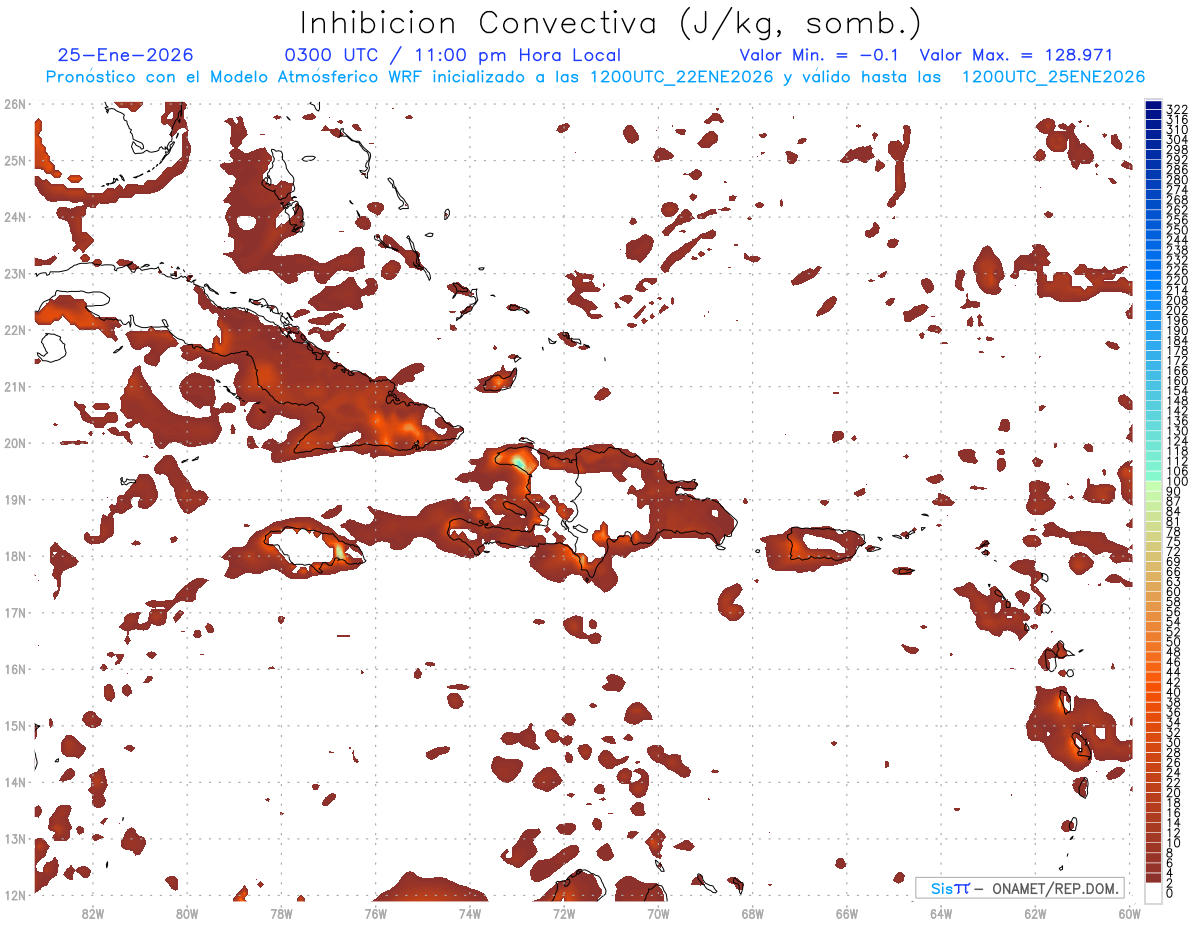Click the 21N latitude label
The height and width of the screenshot is (927, 1200).
pyautogui.click(x=15, y=386)
